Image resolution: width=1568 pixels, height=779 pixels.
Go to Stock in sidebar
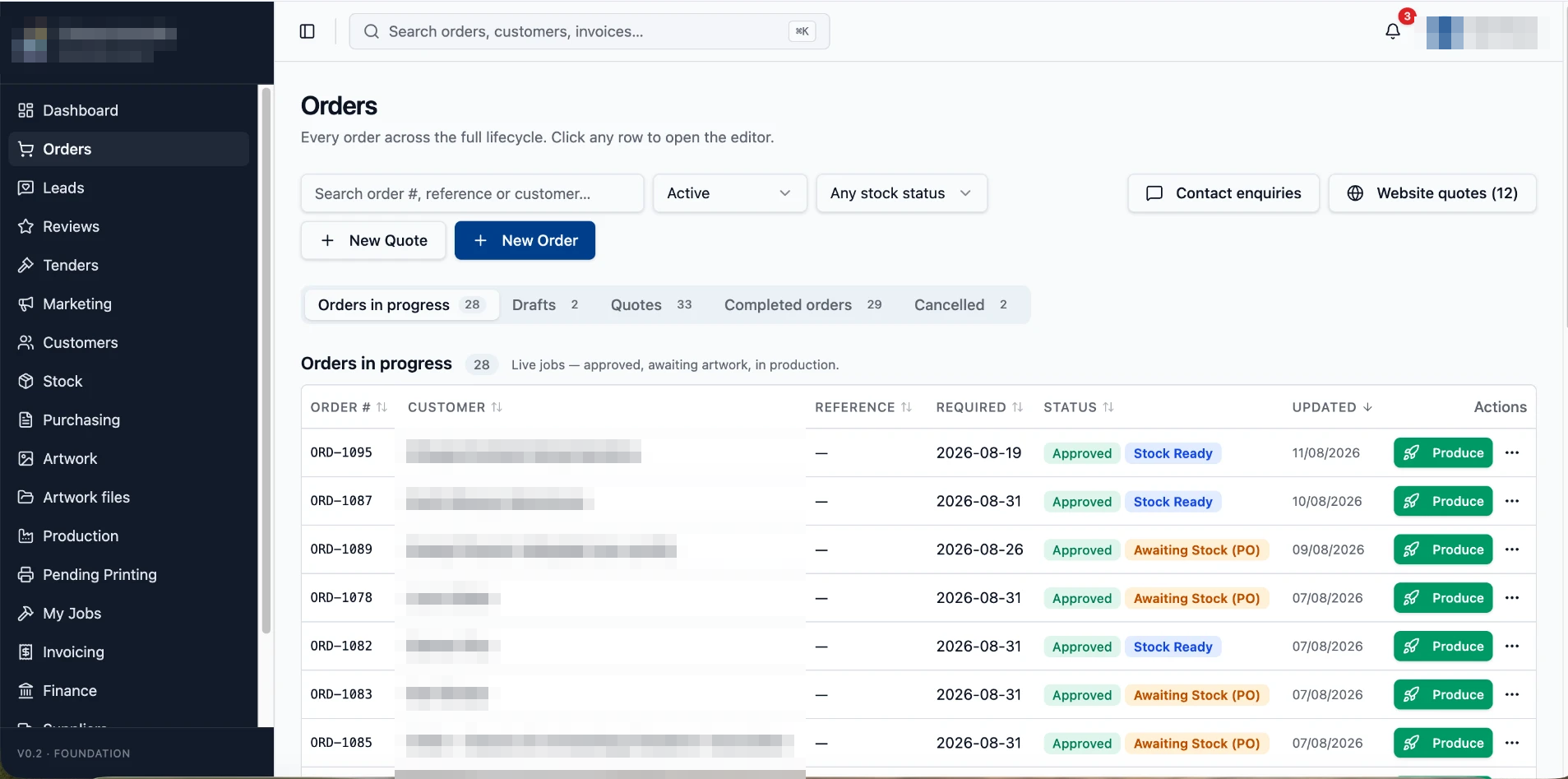click(128, 381)
